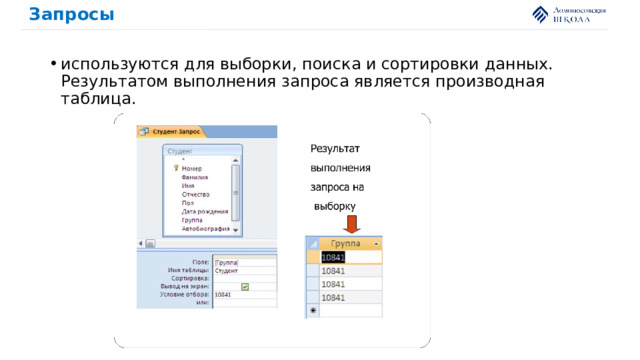This screenshot has height=360, width=640.
Task: Click the query icon on Студент Запрос tab
Action: [144, 132]
